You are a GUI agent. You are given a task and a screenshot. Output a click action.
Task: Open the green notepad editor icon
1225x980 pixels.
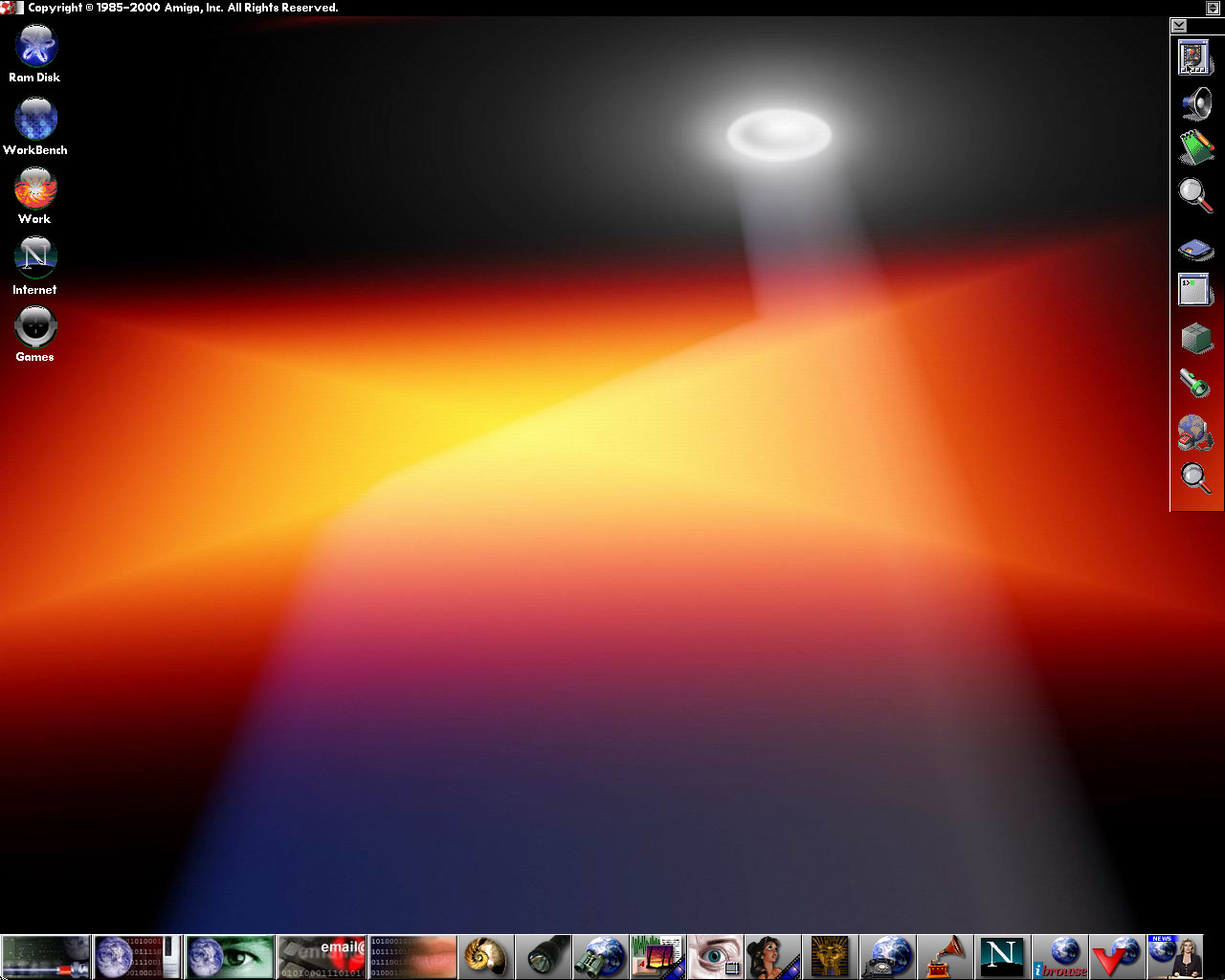1195,148
